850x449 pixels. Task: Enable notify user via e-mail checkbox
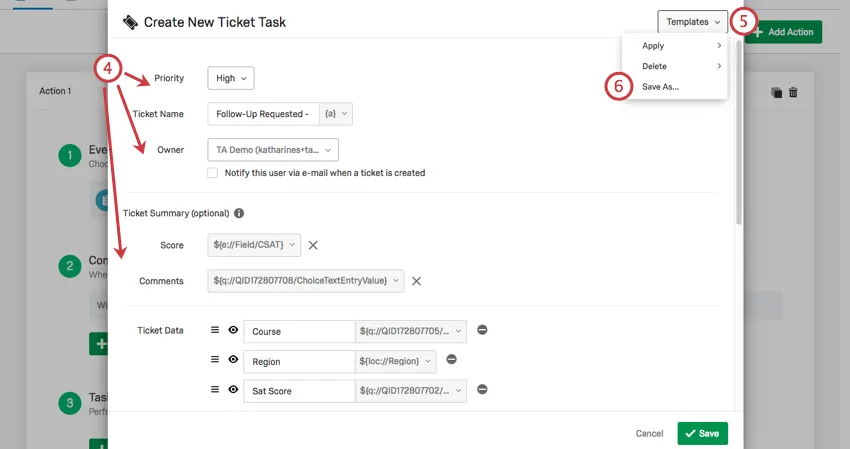213,173
